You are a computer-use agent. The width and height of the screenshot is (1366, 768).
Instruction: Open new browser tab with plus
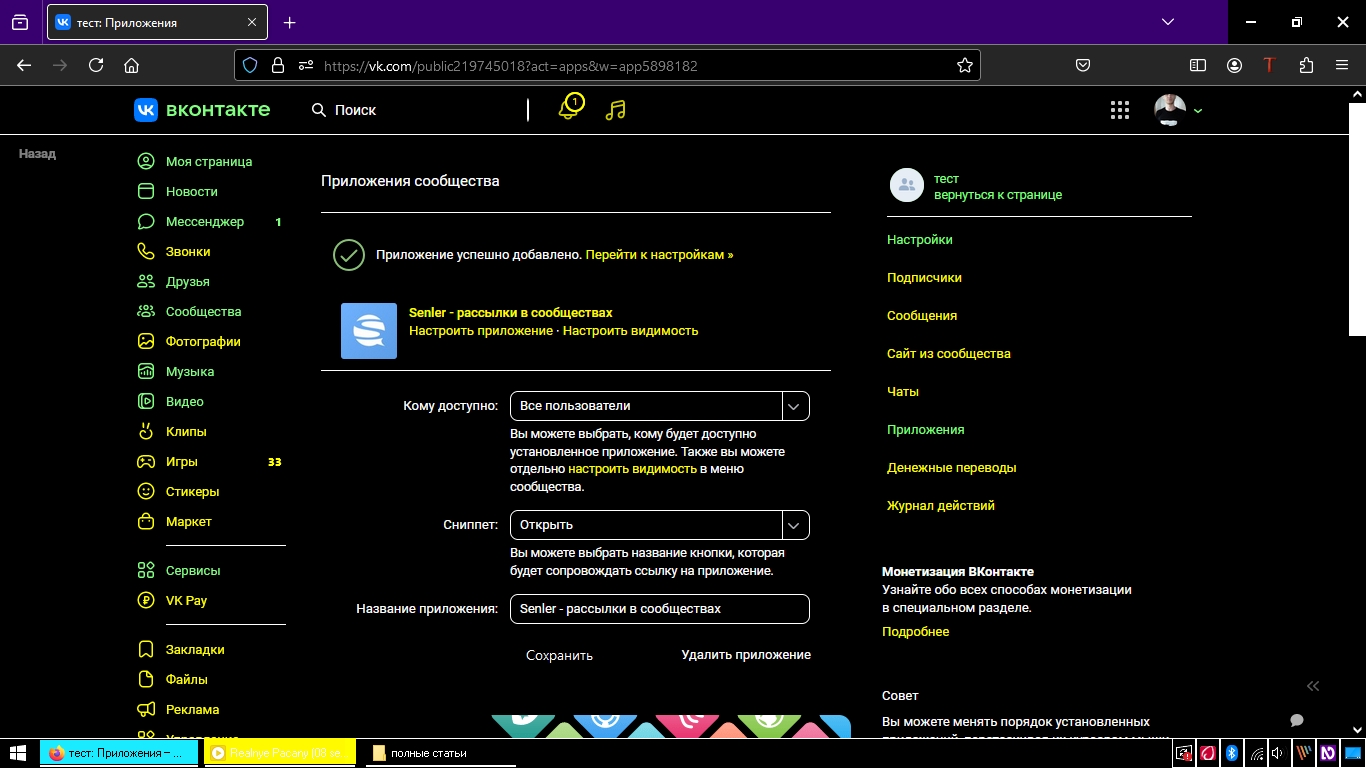pos(290,22)
